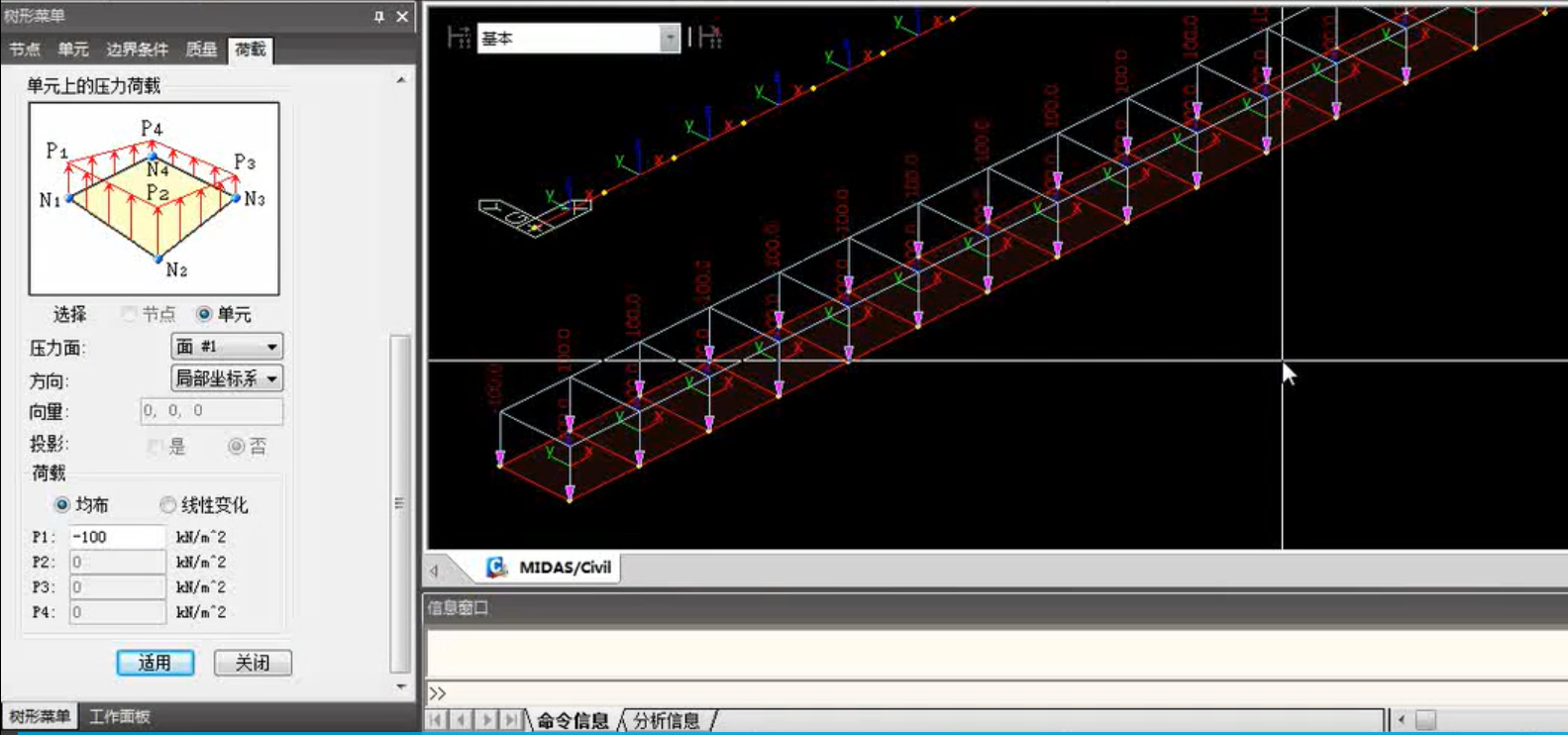
Task: Switch to the 树形菜单 bottom tab
Action: tap(40, 716)
